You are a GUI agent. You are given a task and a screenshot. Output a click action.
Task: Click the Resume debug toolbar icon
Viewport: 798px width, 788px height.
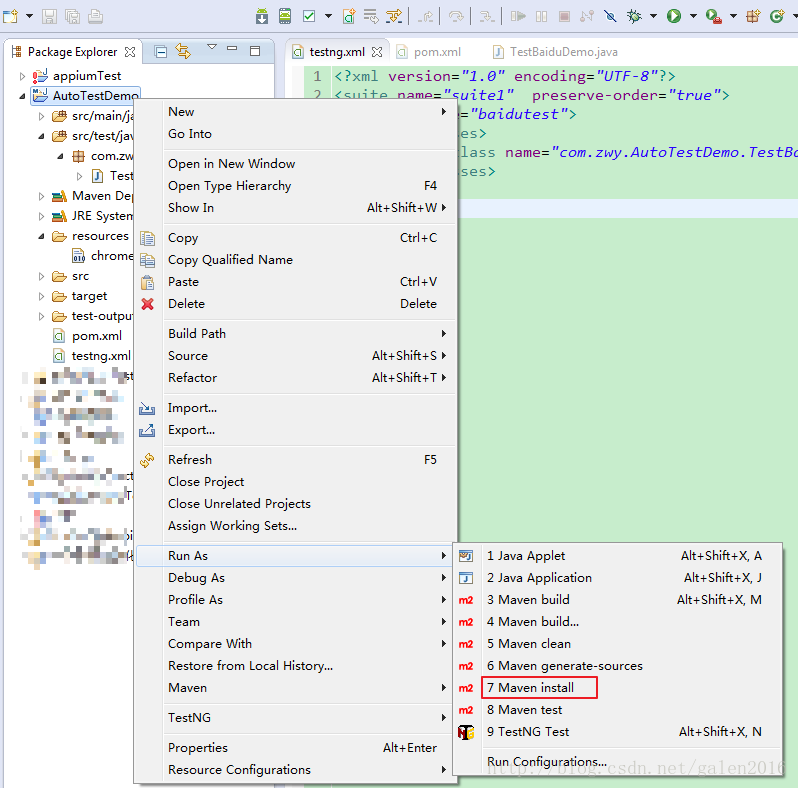[x=518, y=16]
